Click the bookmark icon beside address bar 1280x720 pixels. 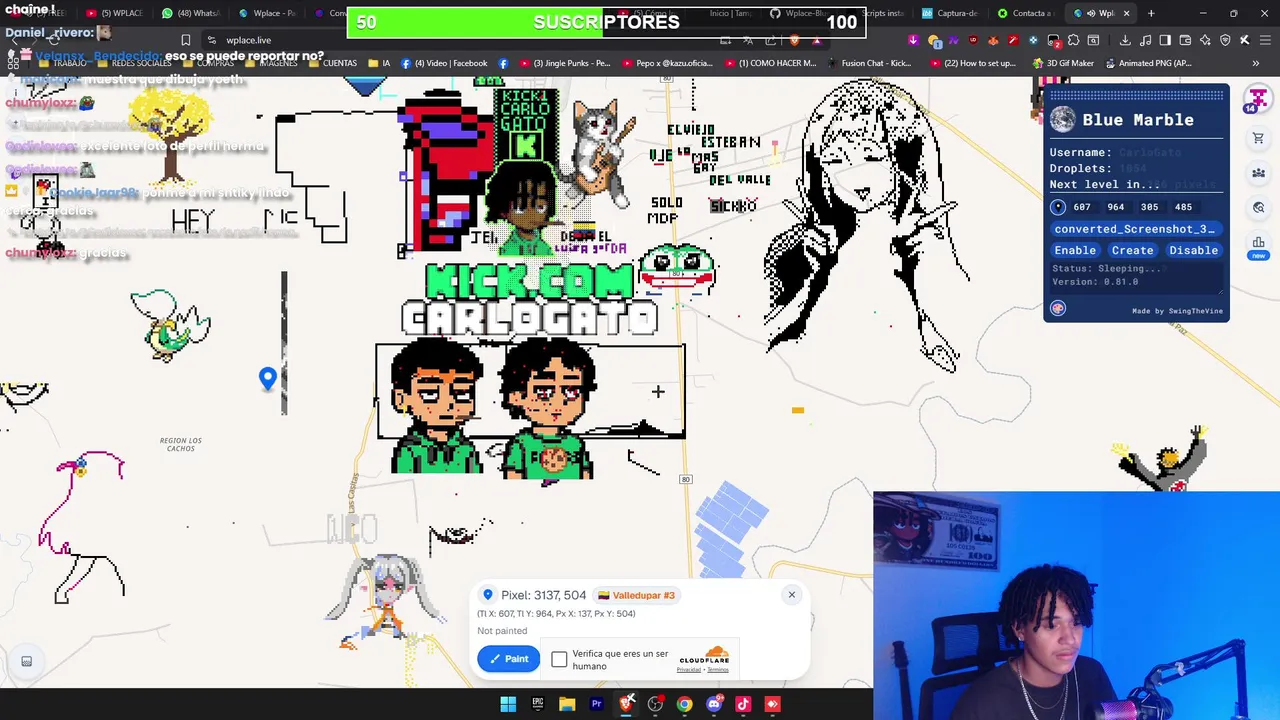click(185, 40)
